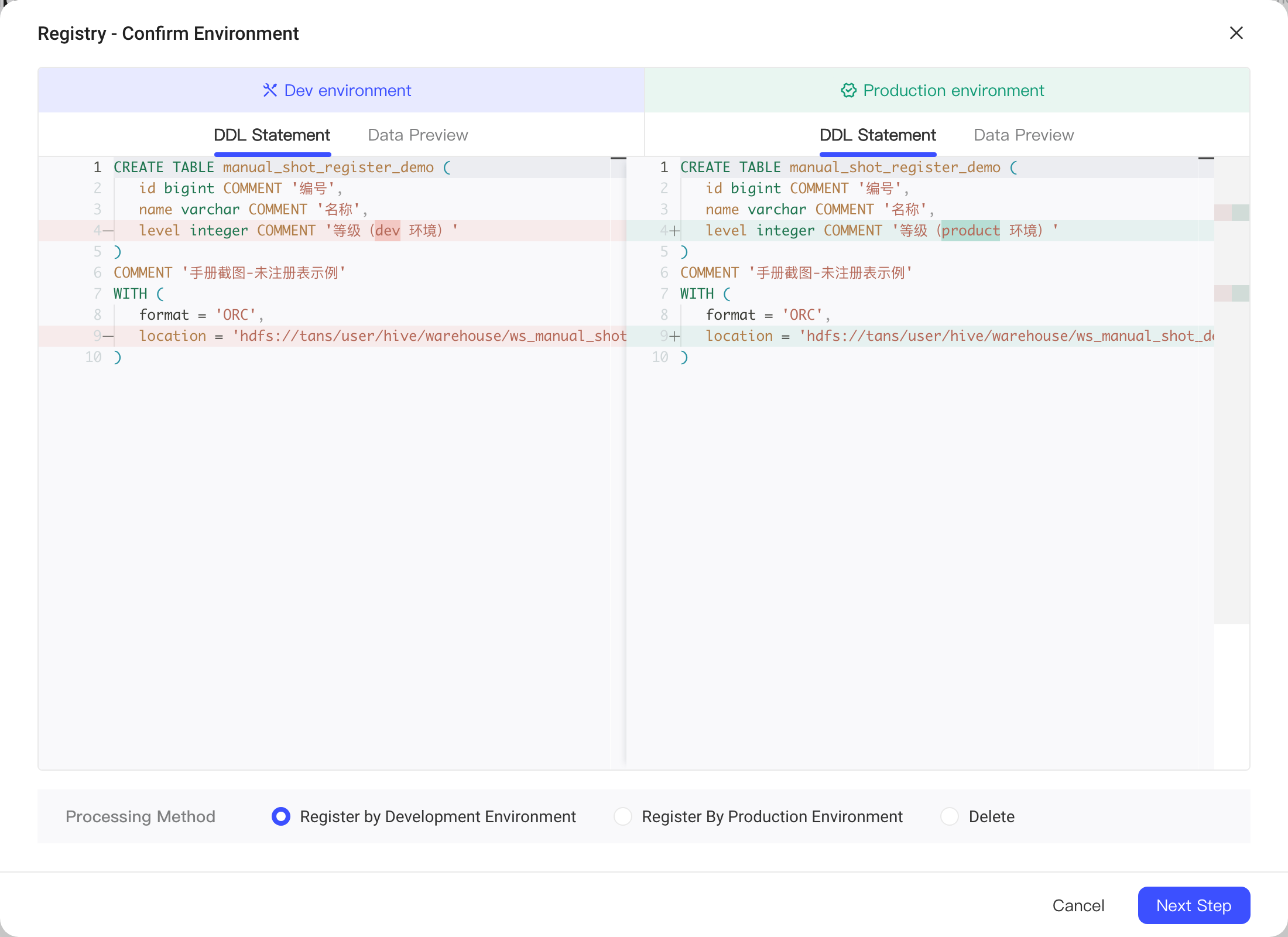Click Dev line 8 format = 'ORC'
The image size is (1288, 937).
tap(201, 315)
